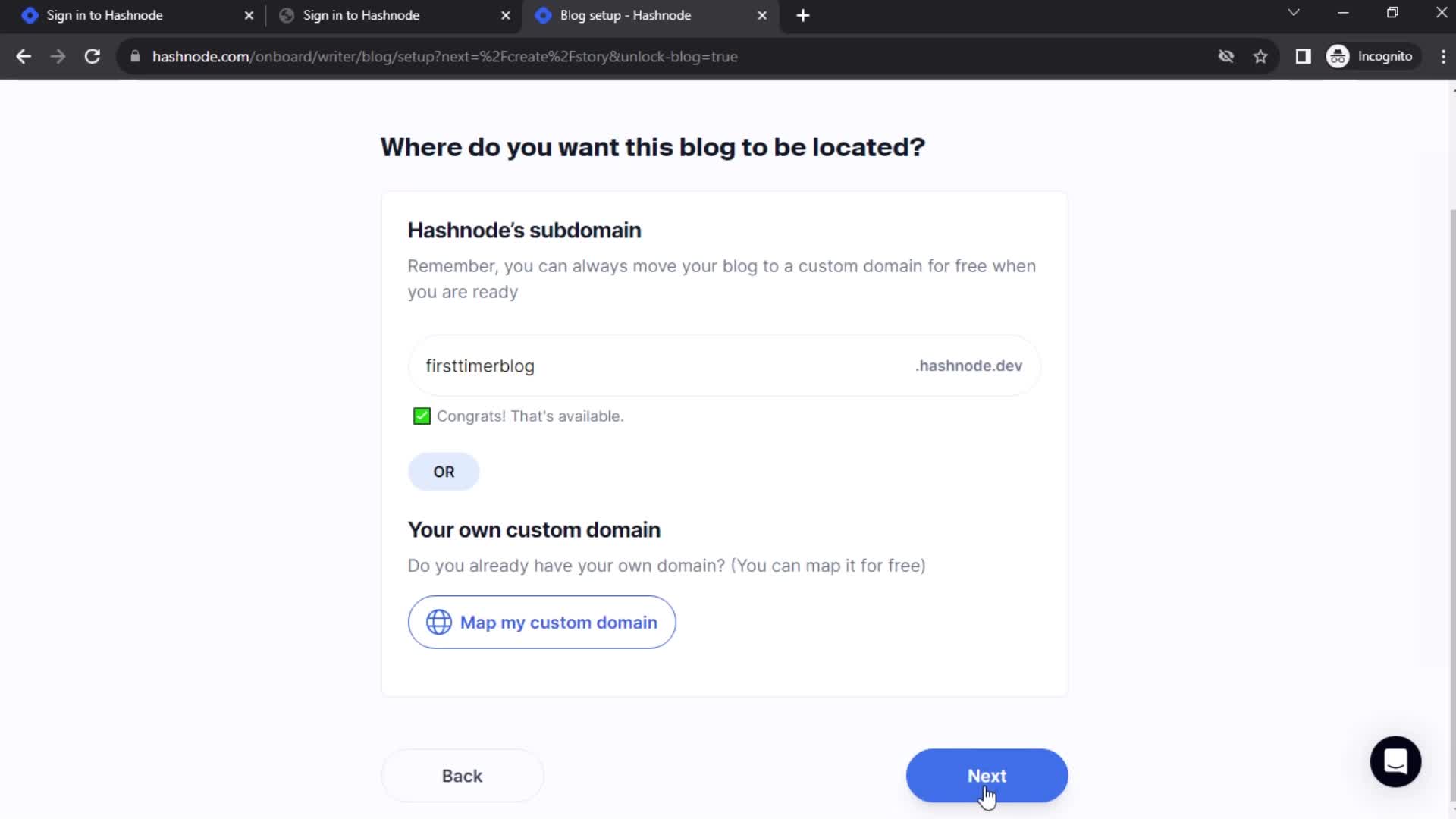Click the browser extensions icon in toolbar
Viewport: 1456px width, 819px height.
click(x=1304, y=56)
